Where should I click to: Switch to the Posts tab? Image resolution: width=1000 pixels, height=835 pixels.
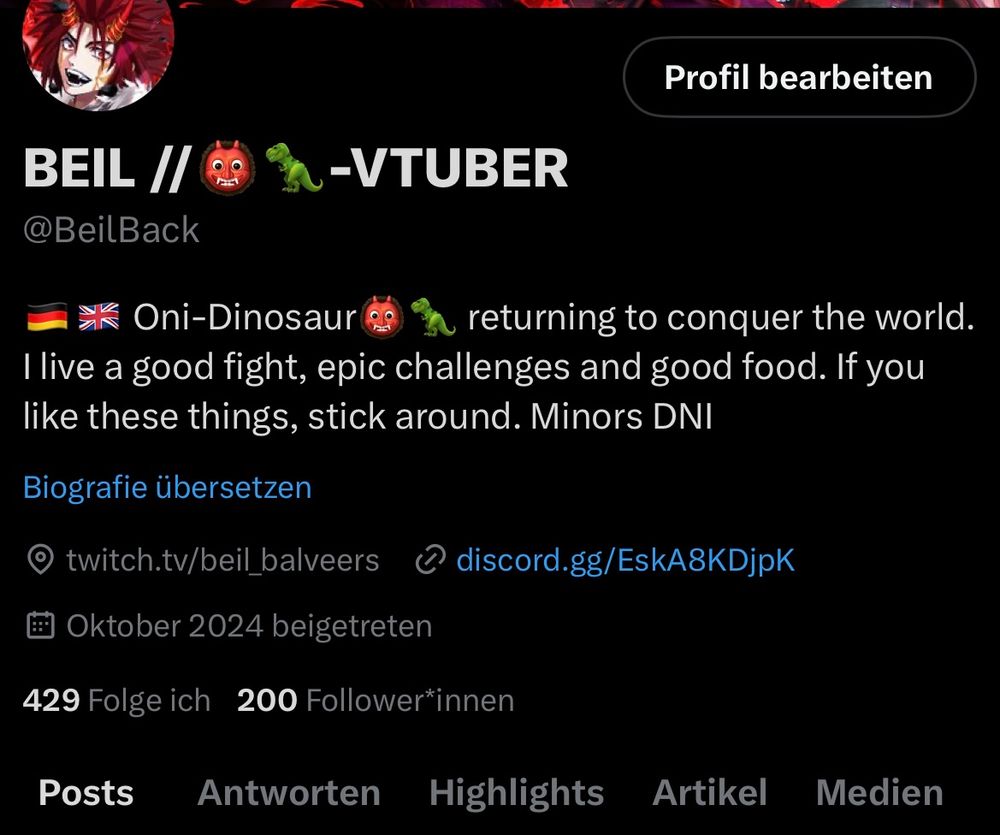(x=86, y=793)
